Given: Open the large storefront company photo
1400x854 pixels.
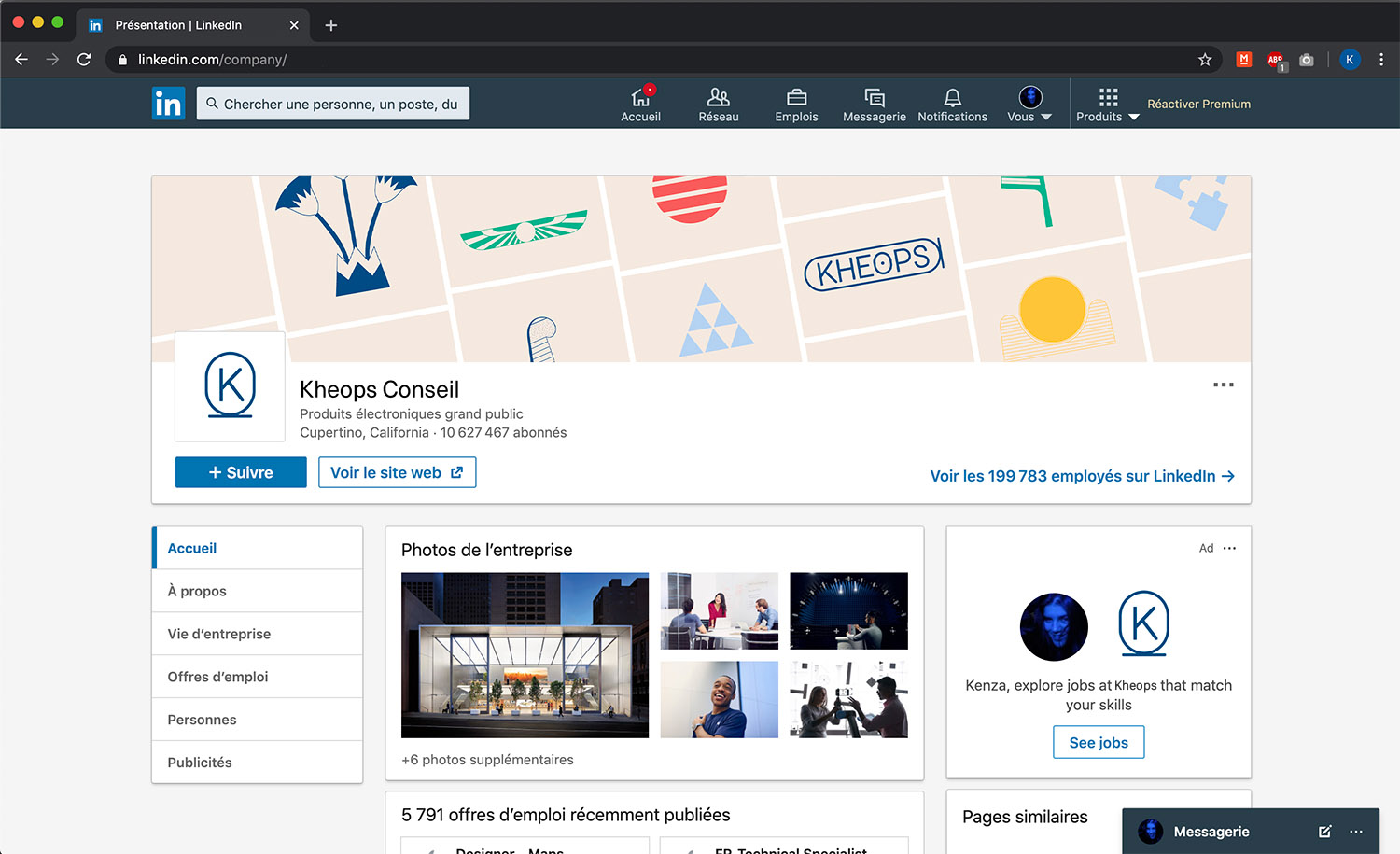Looking at the screenshot, I should click(525, 655).
